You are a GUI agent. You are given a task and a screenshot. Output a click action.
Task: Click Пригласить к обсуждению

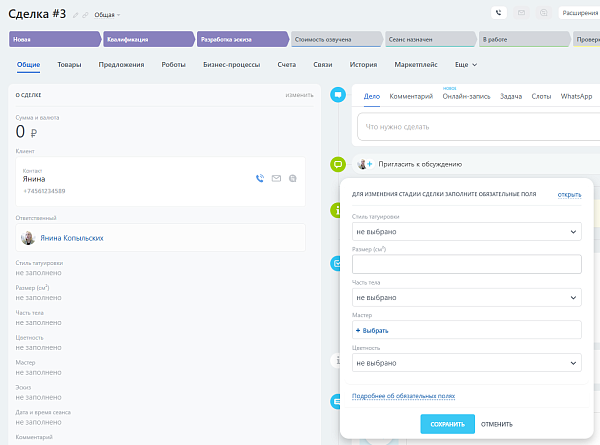pos(420,164)
